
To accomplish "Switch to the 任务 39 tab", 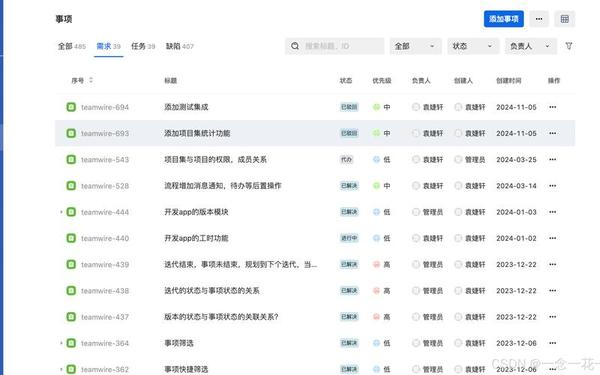I will click(143, 46).
